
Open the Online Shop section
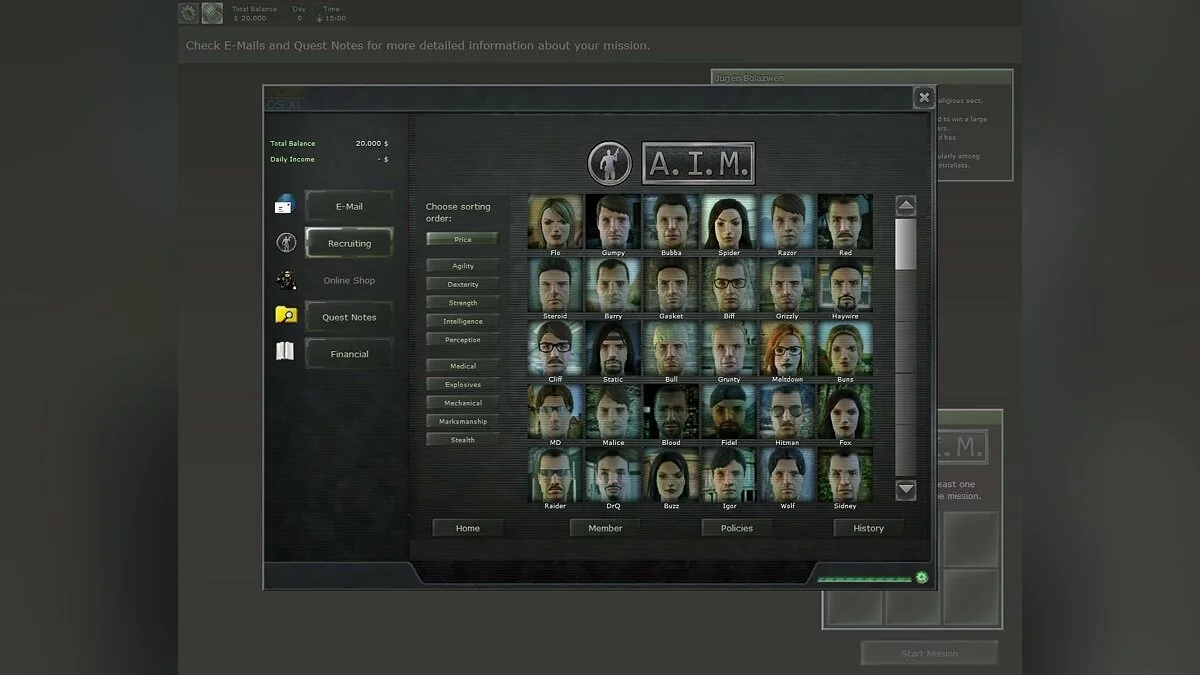(349, 281)
